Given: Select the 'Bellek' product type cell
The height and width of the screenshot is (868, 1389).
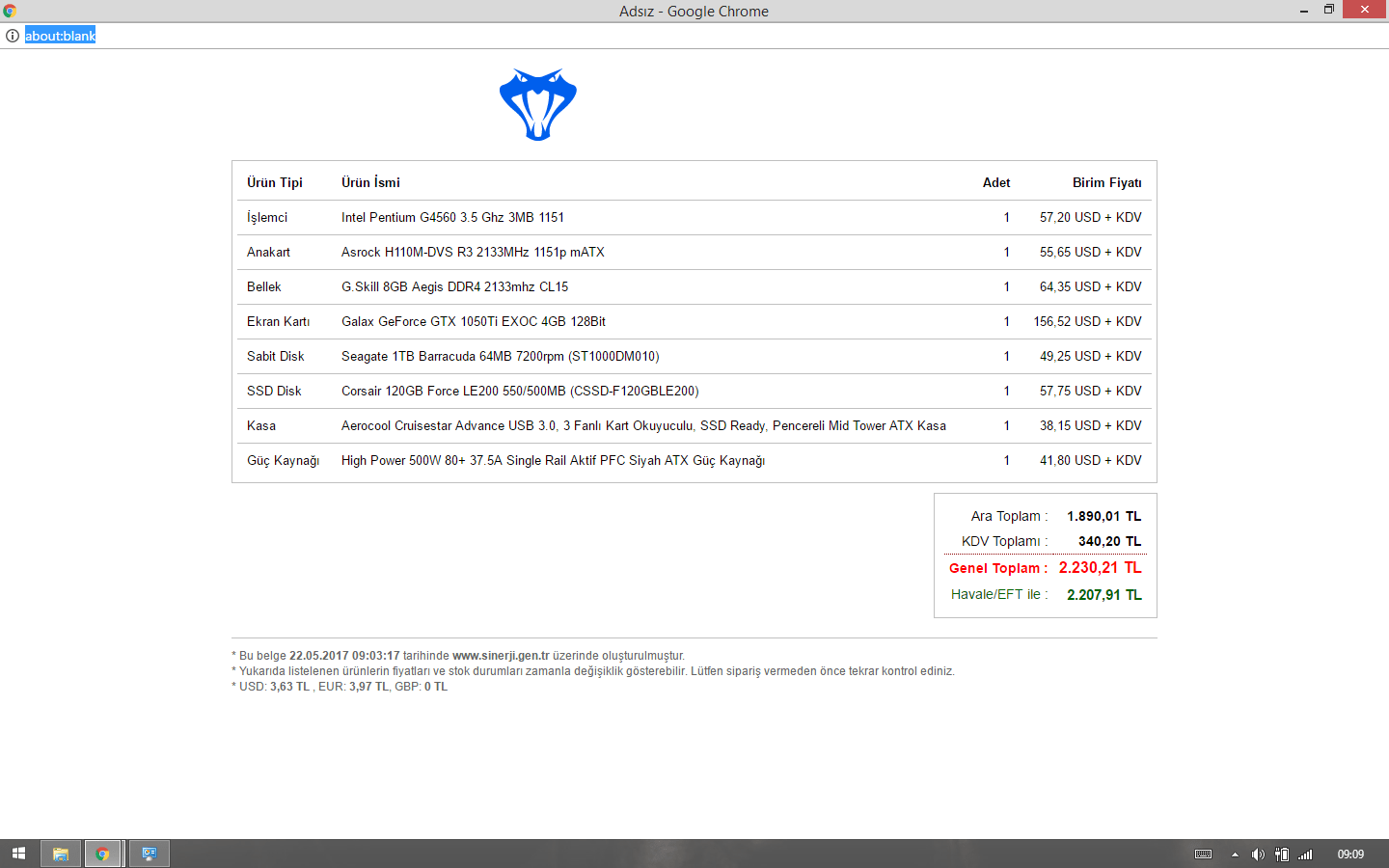Looking at the screenshot, I should (x=264, y=286).
